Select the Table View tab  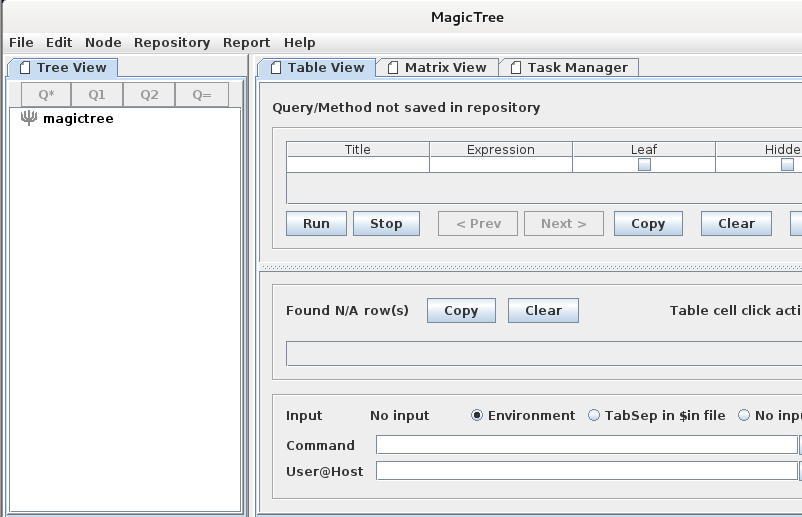tap(317, 68)
